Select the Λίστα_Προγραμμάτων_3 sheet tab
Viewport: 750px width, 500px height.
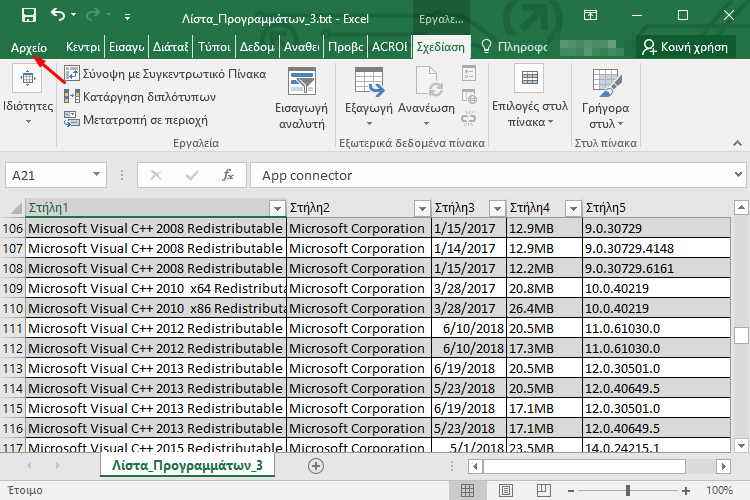[x=187, y=465]
